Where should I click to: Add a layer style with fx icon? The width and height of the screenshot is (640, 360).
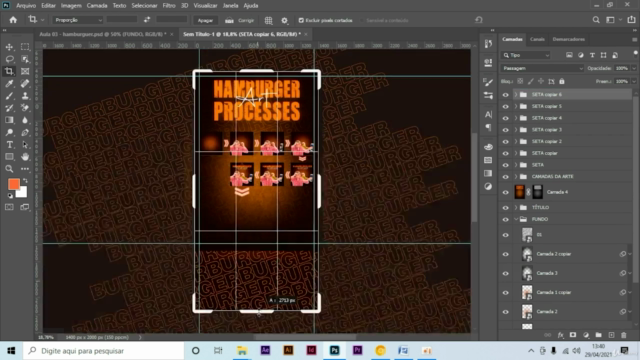click(x=560, y=335)
